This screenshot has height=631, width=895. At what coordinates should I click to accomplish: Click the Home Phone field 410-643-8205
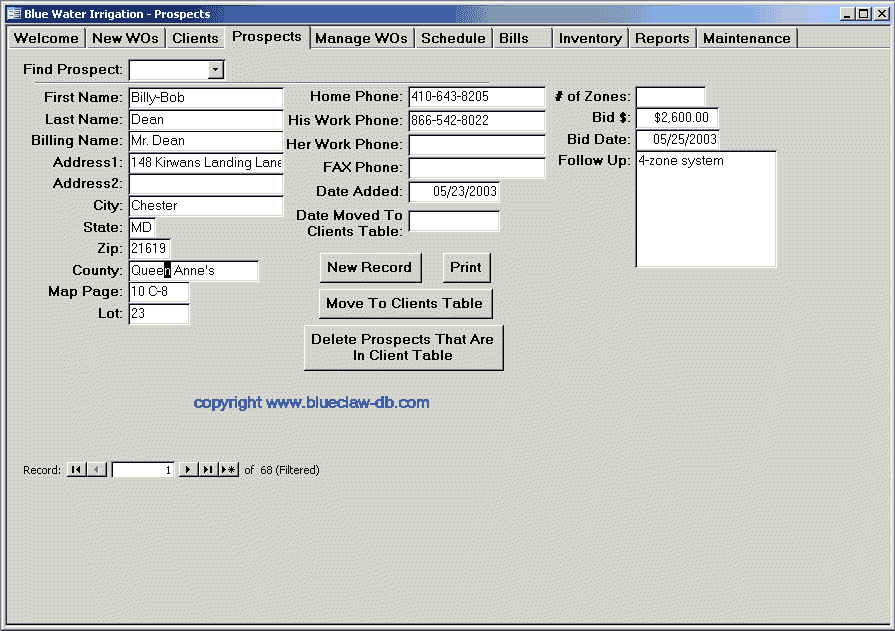coord(477,97)
